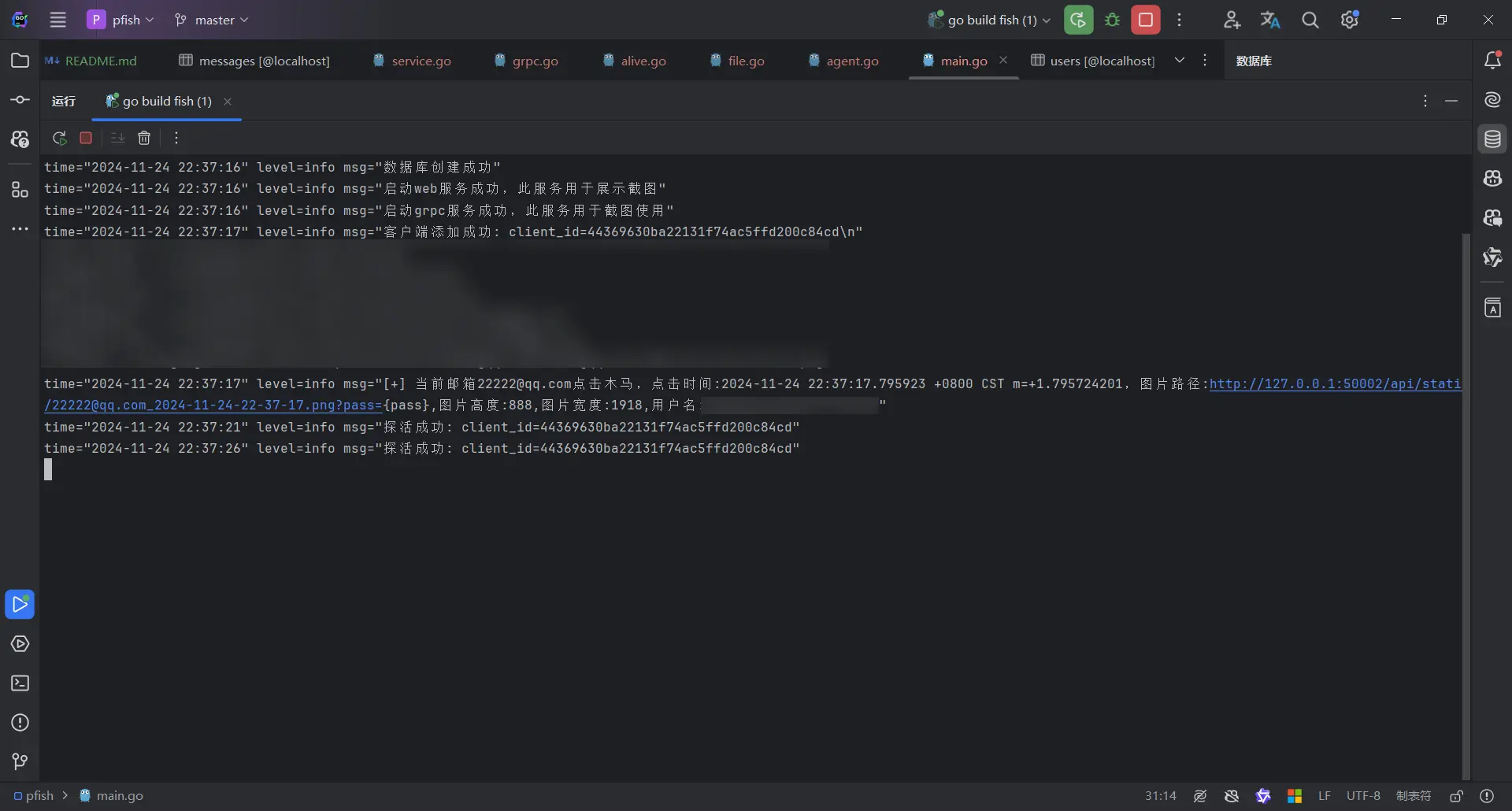Open the Commit tool window

point(20,100)
